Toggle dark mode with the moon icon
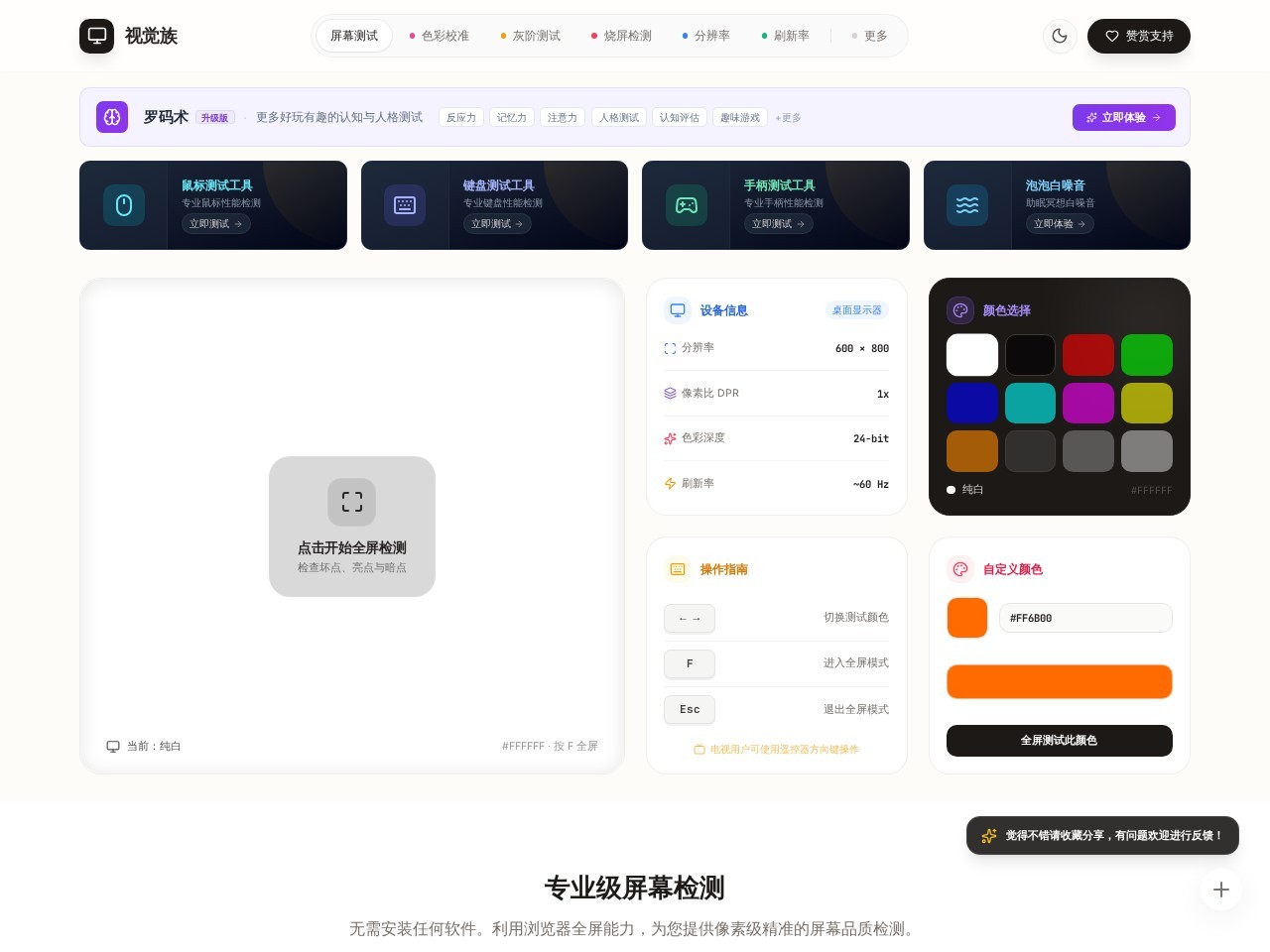The image size is (1270, 952). pyautogui.click(x=1060, y=36)
